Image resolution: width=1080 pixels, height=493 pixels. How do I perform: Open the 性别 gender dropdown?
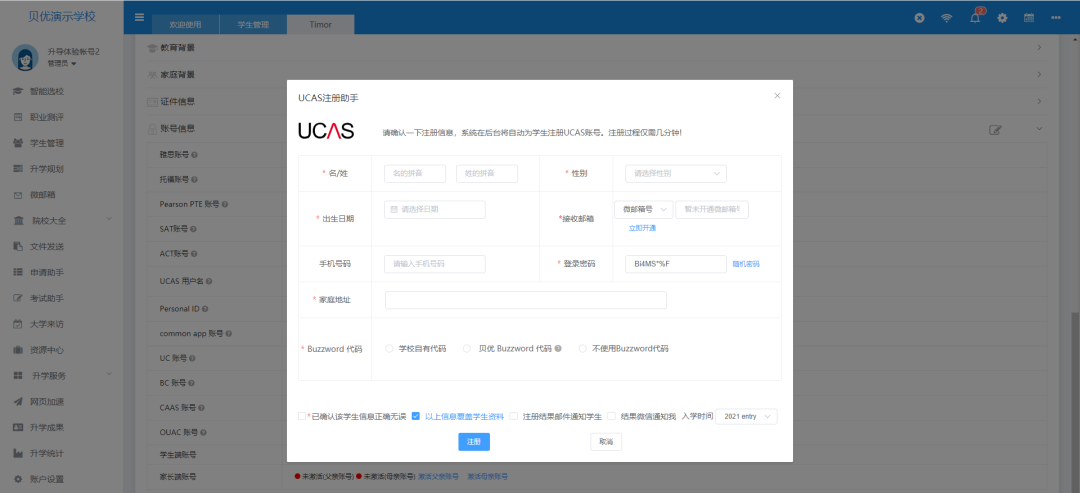coord(676,174)
